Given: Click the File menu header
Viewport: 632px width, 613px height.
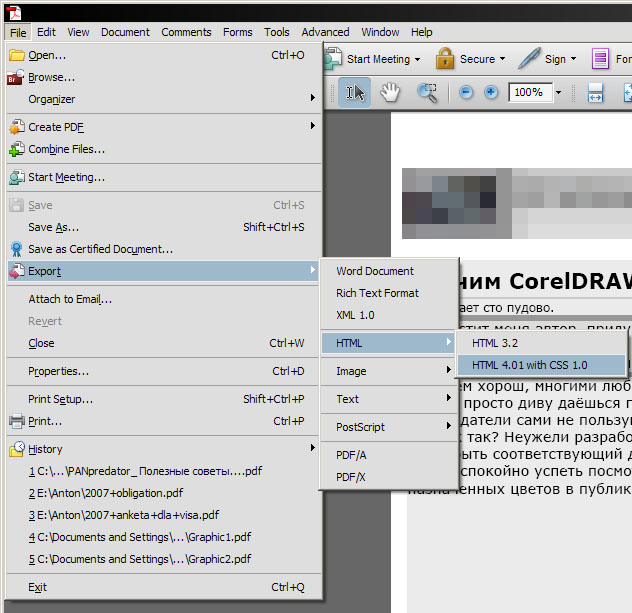Looking at the screenshot, I should tap(18, 33).
